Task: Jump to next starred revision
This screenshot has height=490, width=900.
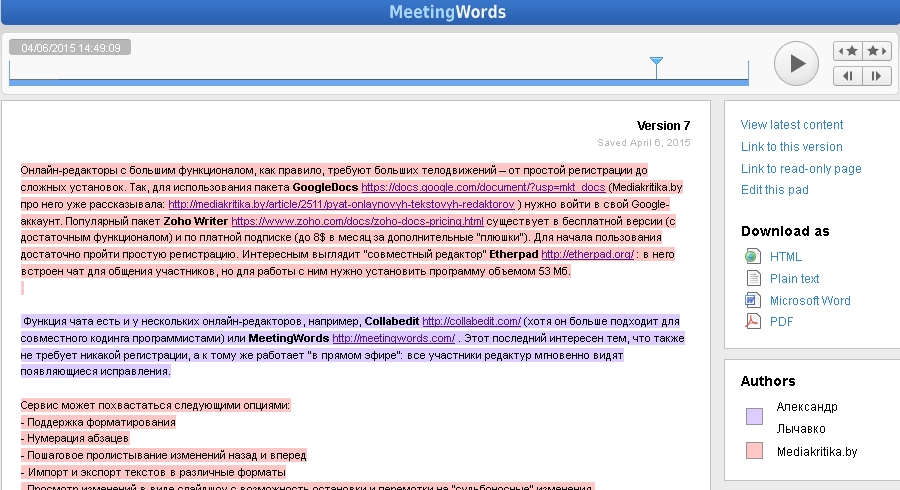Action: pos(876,51)
